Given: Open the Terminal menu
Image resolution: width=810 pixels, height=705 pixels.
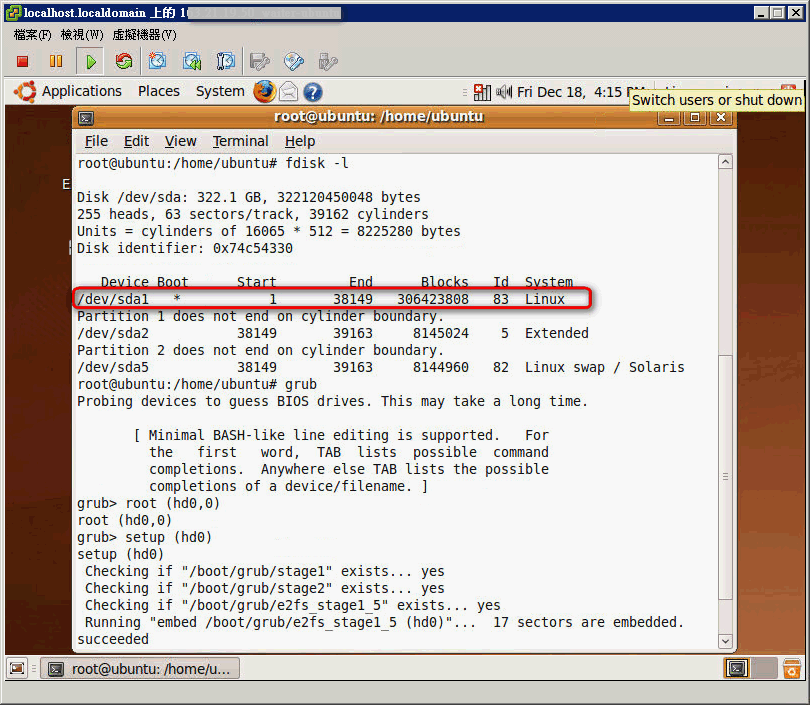Looking at the screenshot, I should 240,141.
